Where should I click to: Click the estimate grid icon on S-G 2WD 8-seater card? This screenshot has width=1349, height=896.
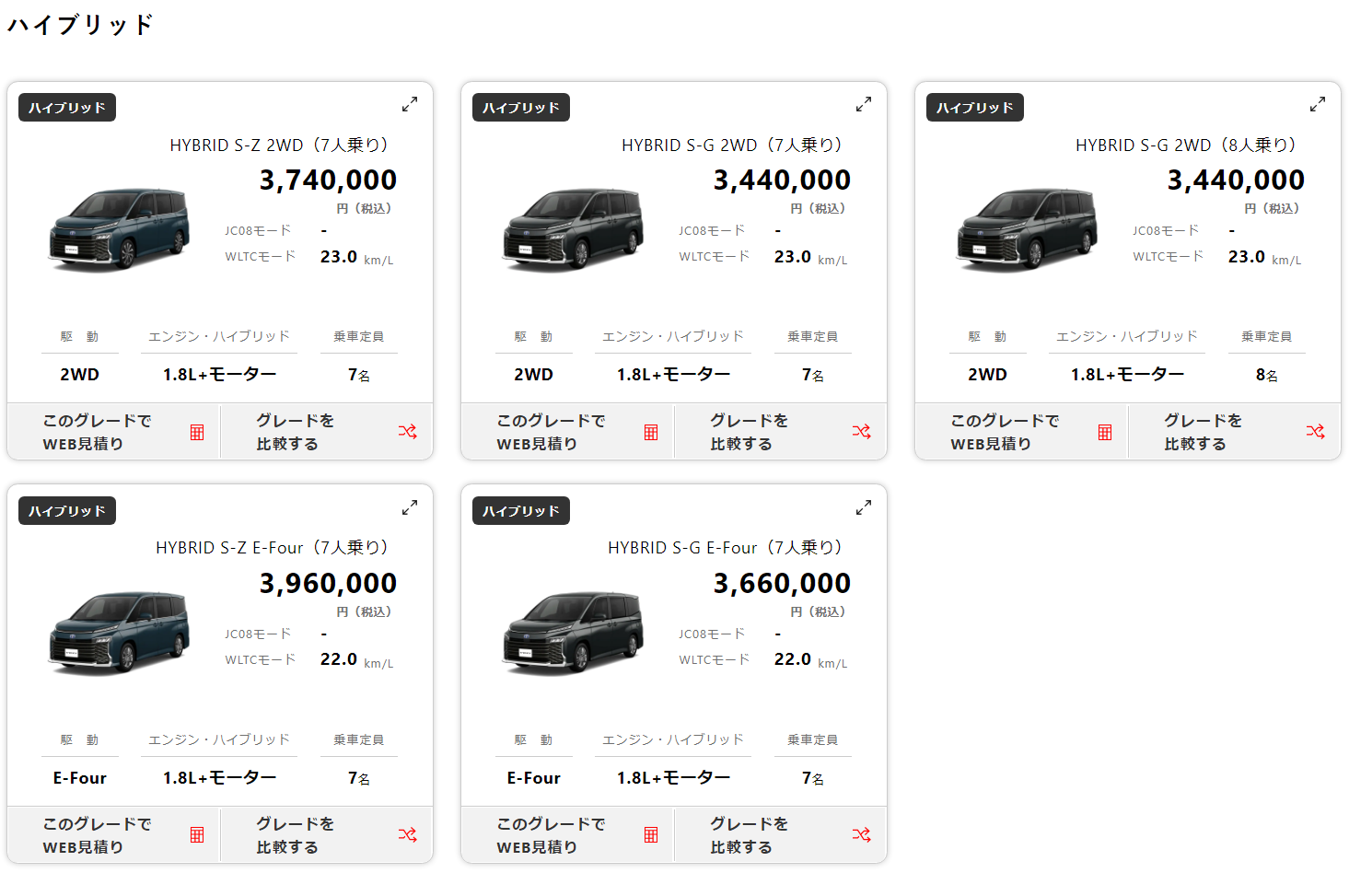(1105, 431)
